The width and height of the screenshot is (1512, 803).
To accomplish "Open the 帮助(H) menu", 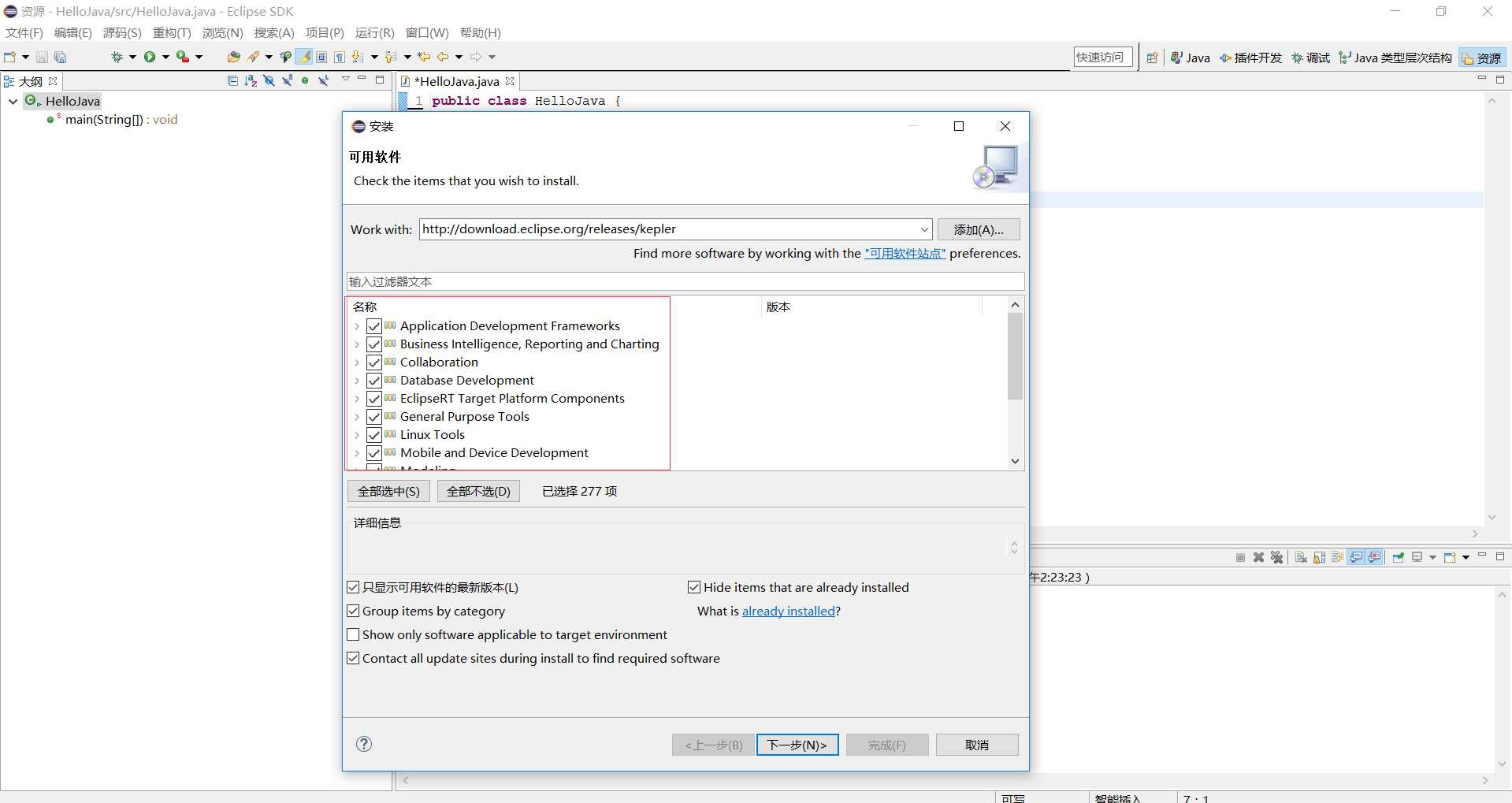I will 480,32.
